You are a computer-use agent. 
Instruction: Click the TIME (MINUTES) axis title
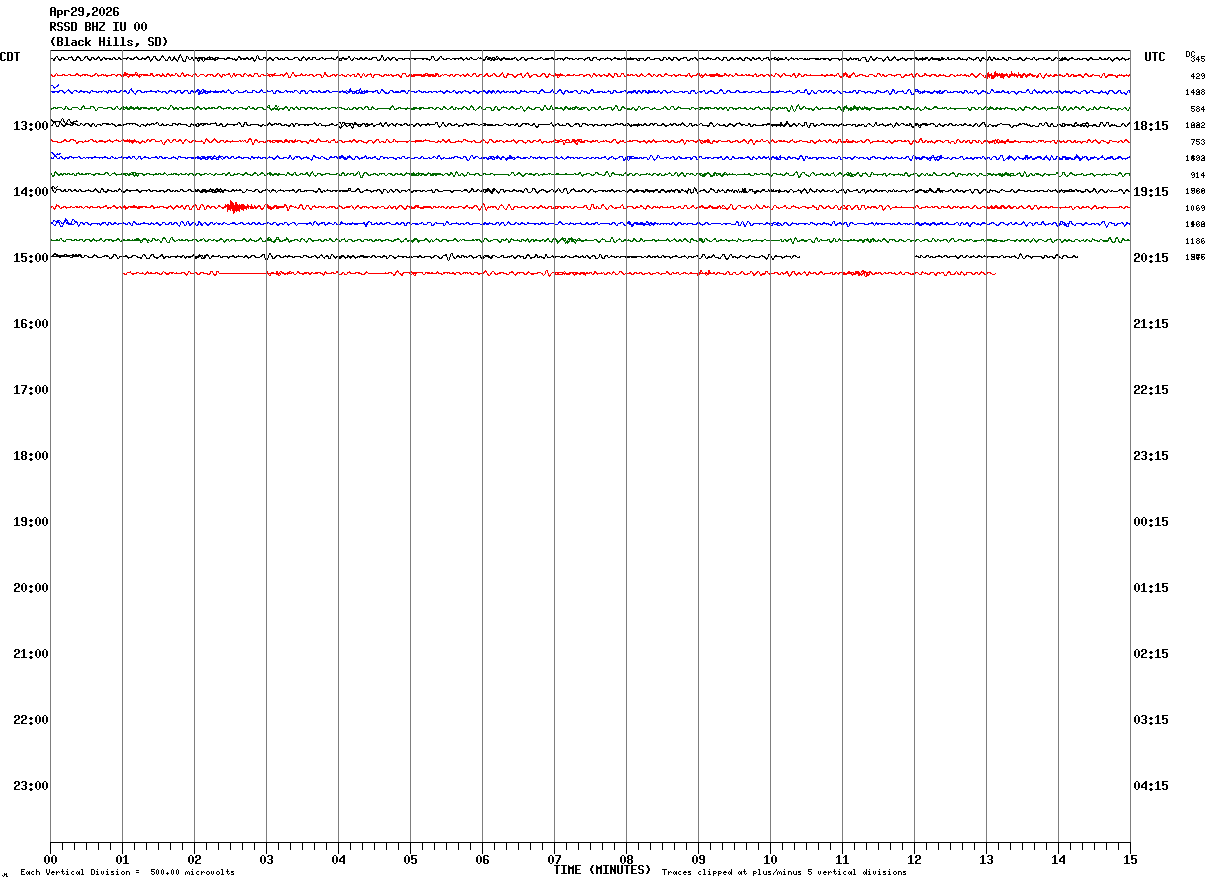point(602,870)
